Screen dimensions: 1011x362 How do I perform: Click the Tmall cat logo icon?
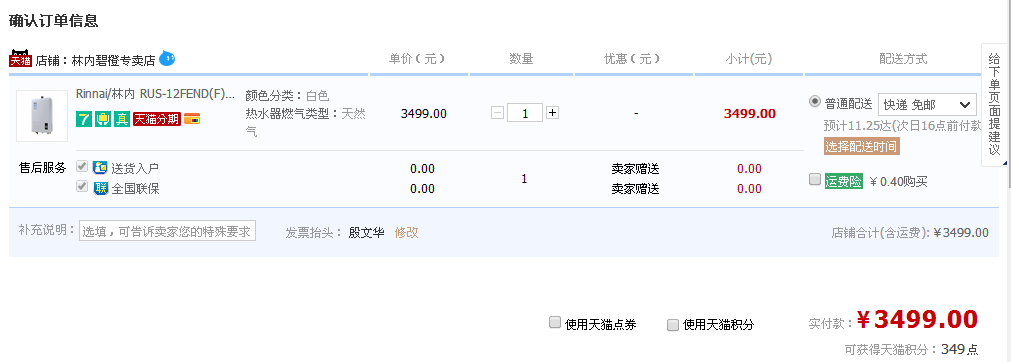(21, 59)
